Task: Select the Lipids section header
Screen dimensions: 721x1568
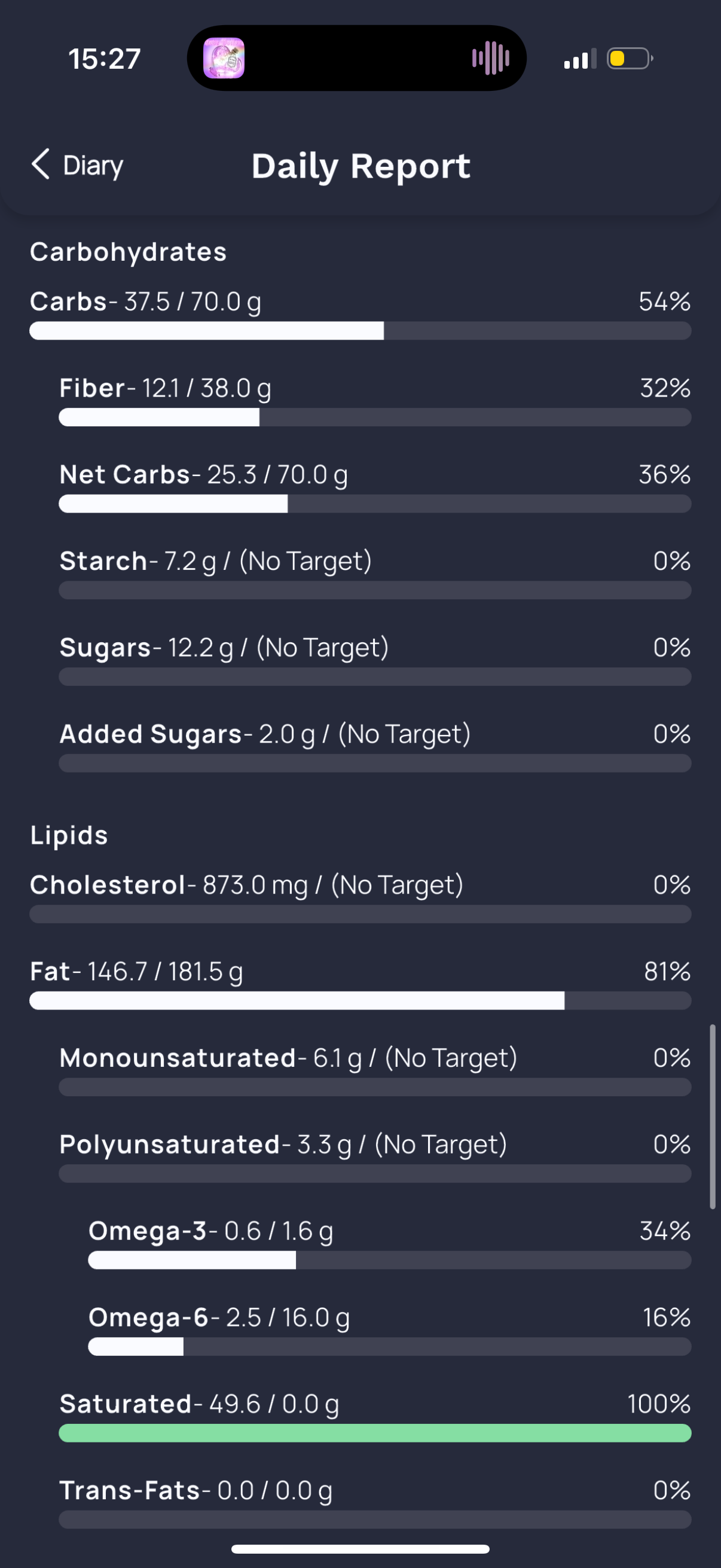Action: coord(69,835)
